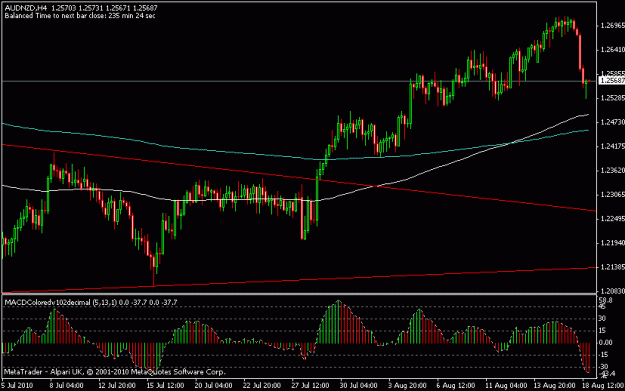Click the '3 Aug 20:00' time axis label
Image resolution: width=625 pixels, height=391 pixels.
[407, 385]
